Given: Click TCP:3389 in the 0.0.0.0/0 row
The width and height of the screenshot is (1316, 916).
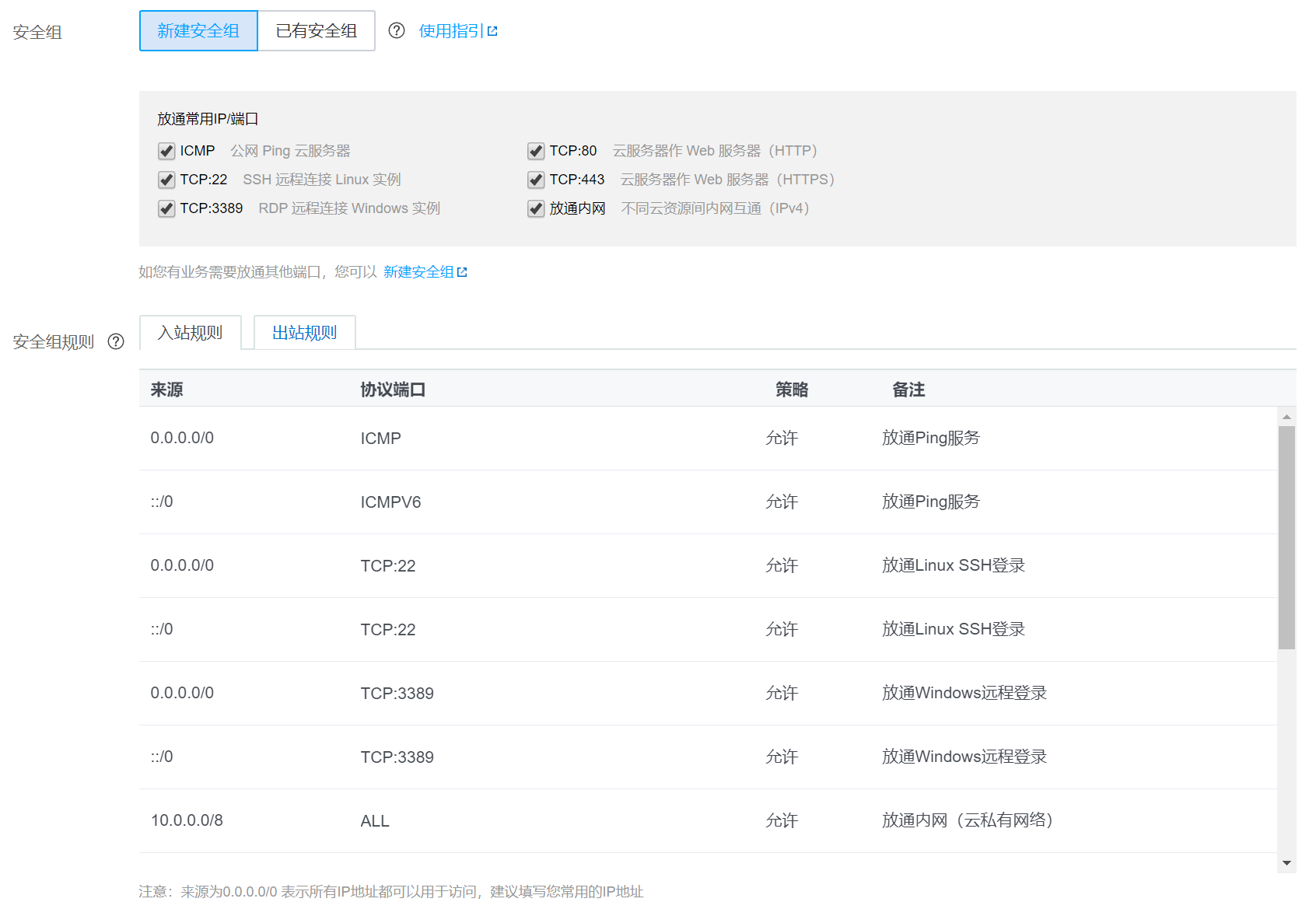Looking at the screenshot, I should pos(397,694).
